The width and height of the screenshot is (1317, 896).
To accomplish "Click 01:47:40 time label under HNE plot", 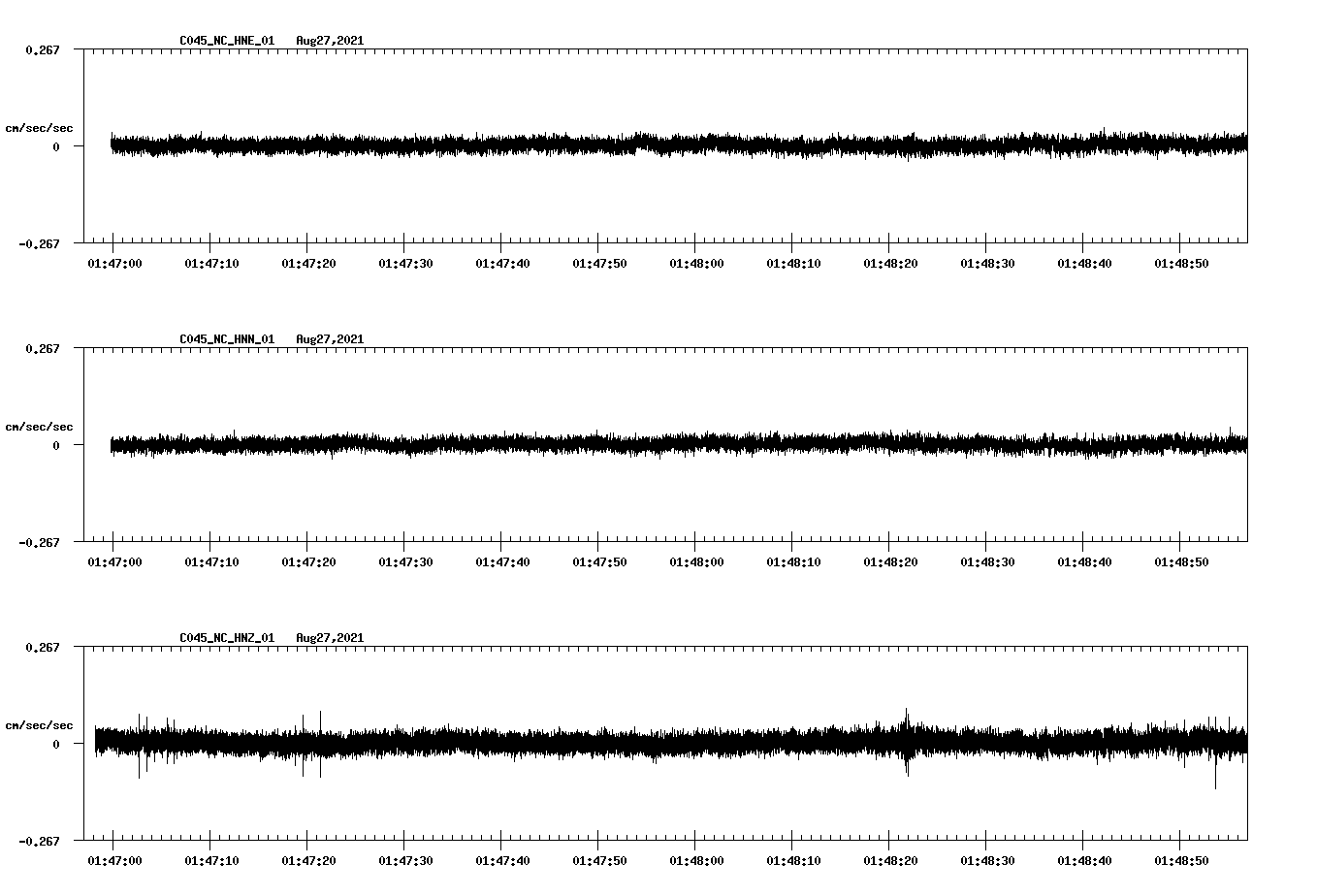I will click(502, 263).
